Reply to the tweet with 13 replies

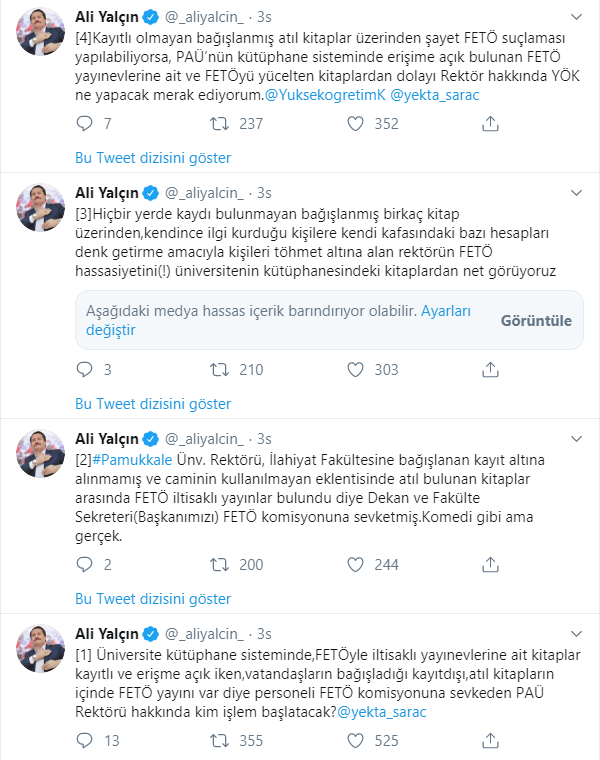pos(86,741)
